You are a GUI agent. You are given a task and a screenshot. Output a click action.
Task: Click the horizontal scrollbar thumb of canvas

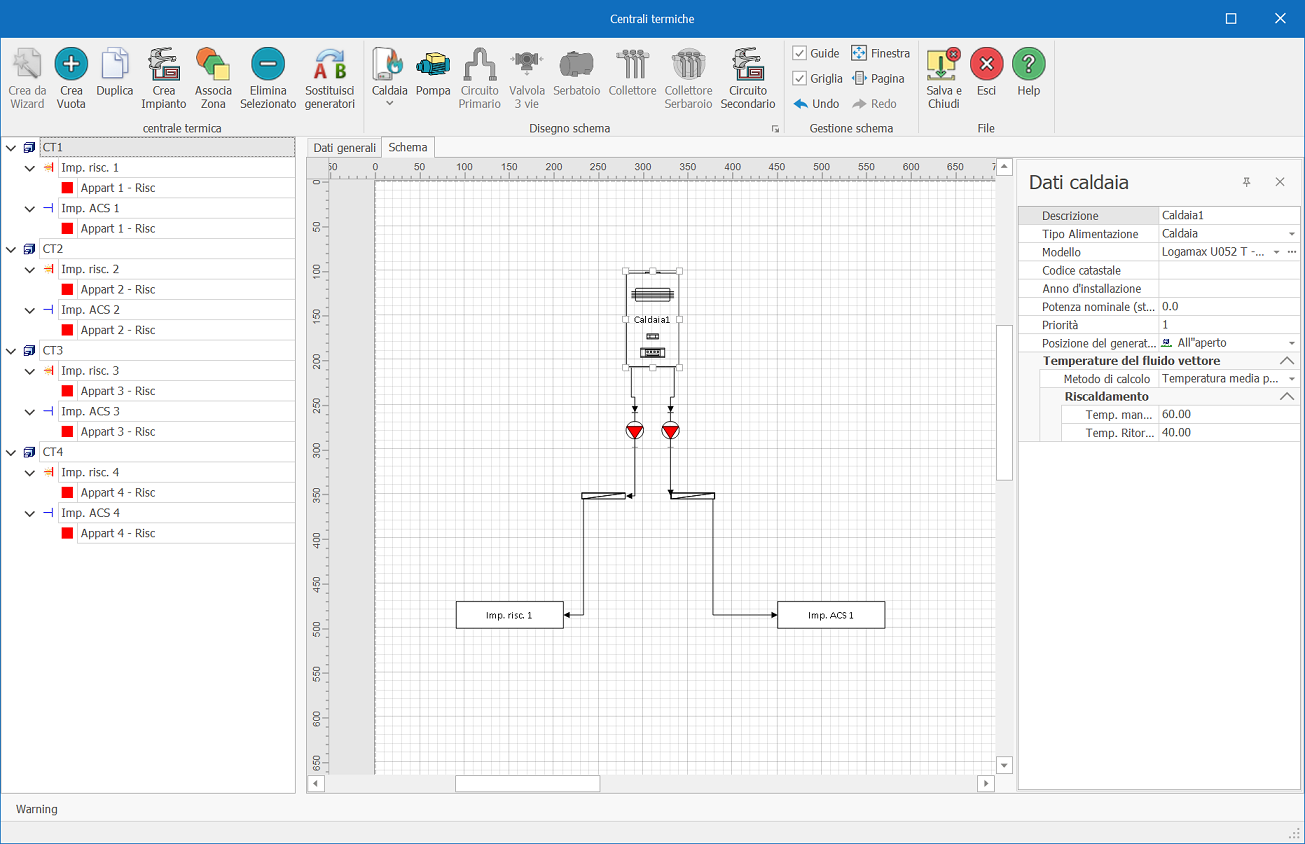[527, 784]
